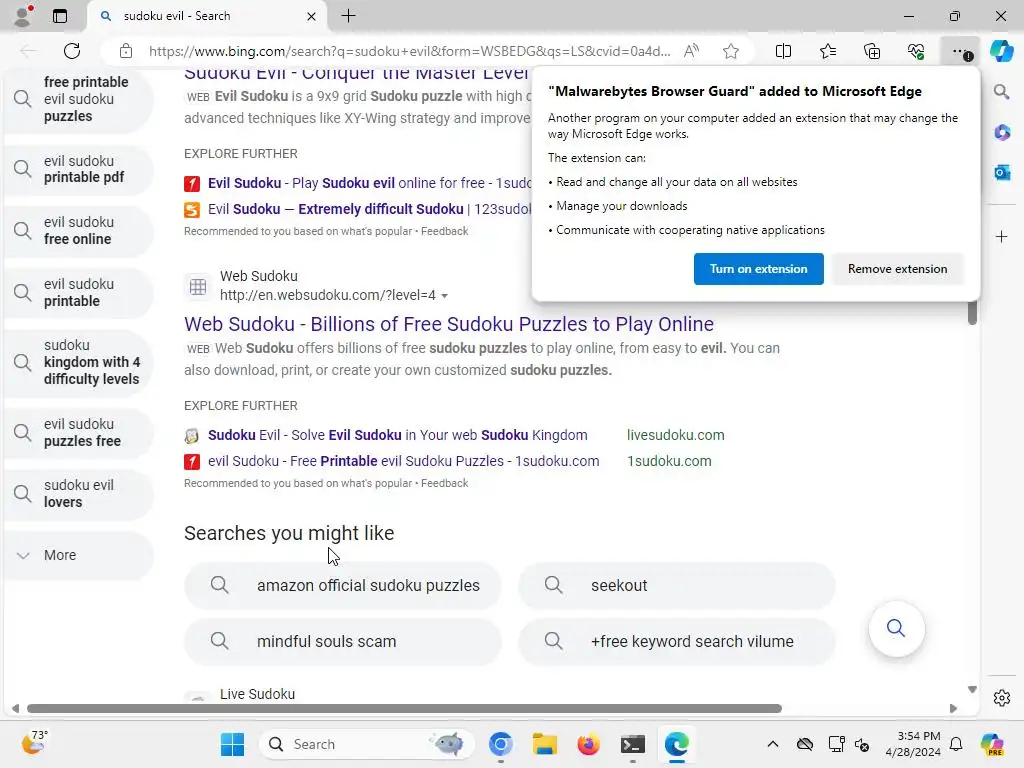Select 'evil sudoku puzzles free' suggestion

(x=78, y=432)
